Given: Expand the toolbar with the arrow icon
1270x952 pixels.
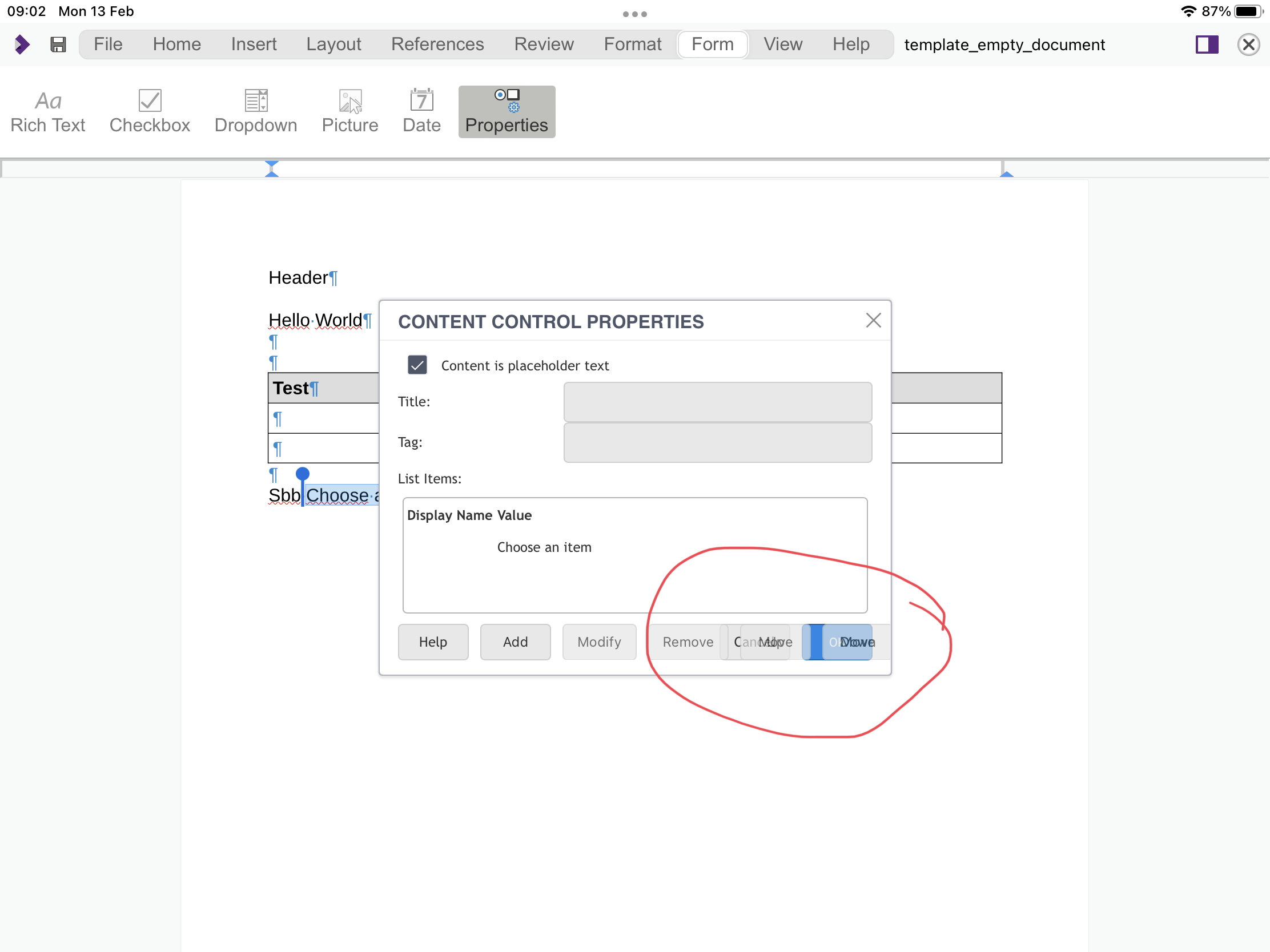Looking at the screenshot, I should [22, 44].
